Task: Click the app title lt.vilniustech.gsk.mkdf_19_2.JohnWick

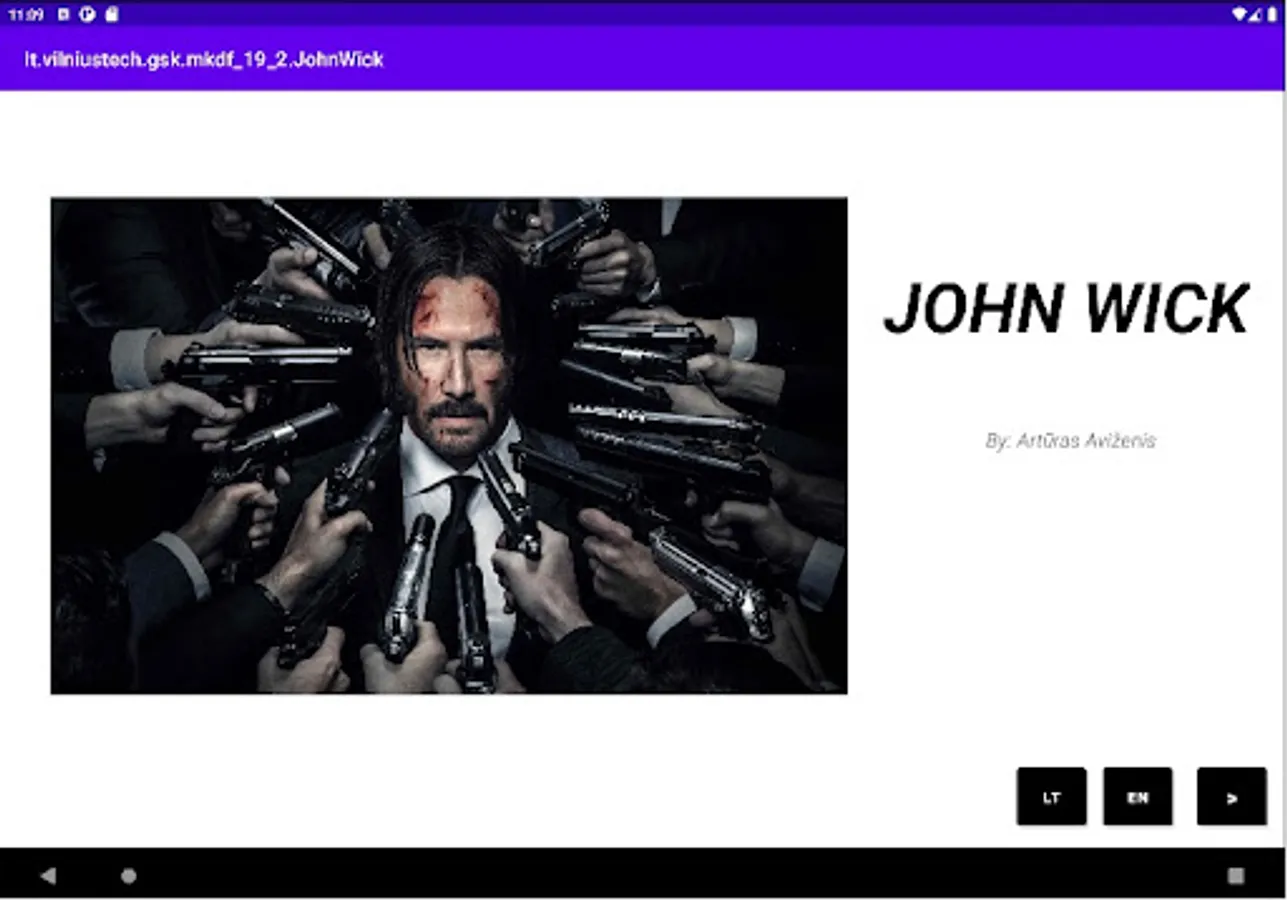Action: (204, 59)
